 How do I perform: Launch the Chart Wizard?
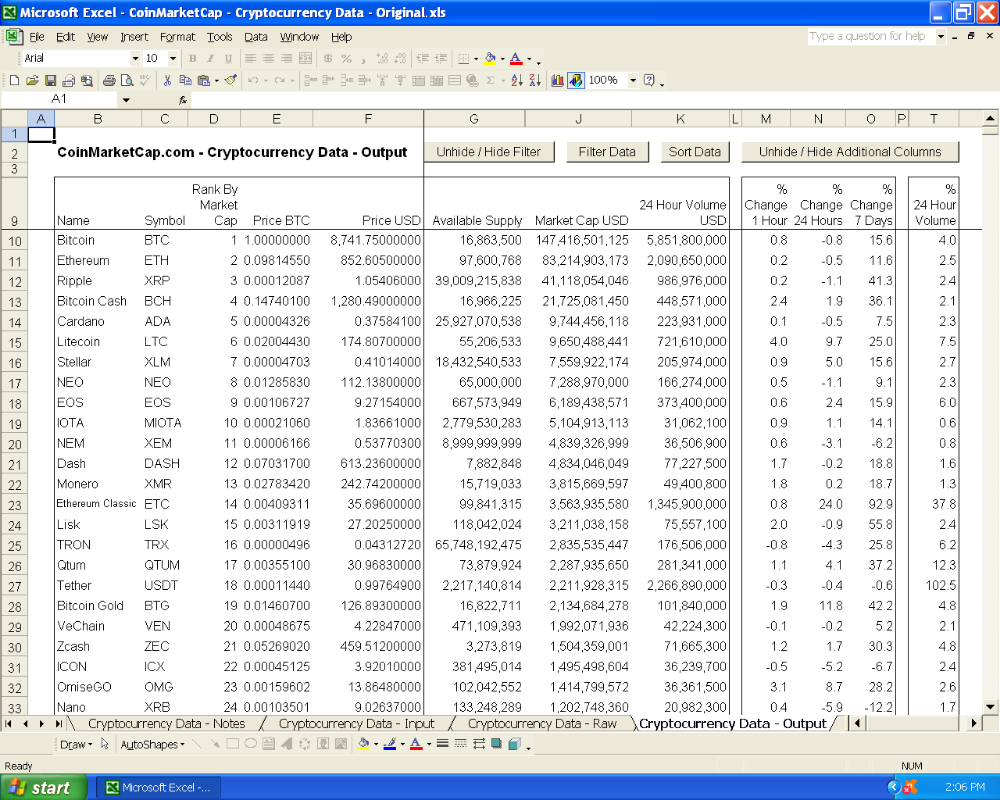click(557, 80)
